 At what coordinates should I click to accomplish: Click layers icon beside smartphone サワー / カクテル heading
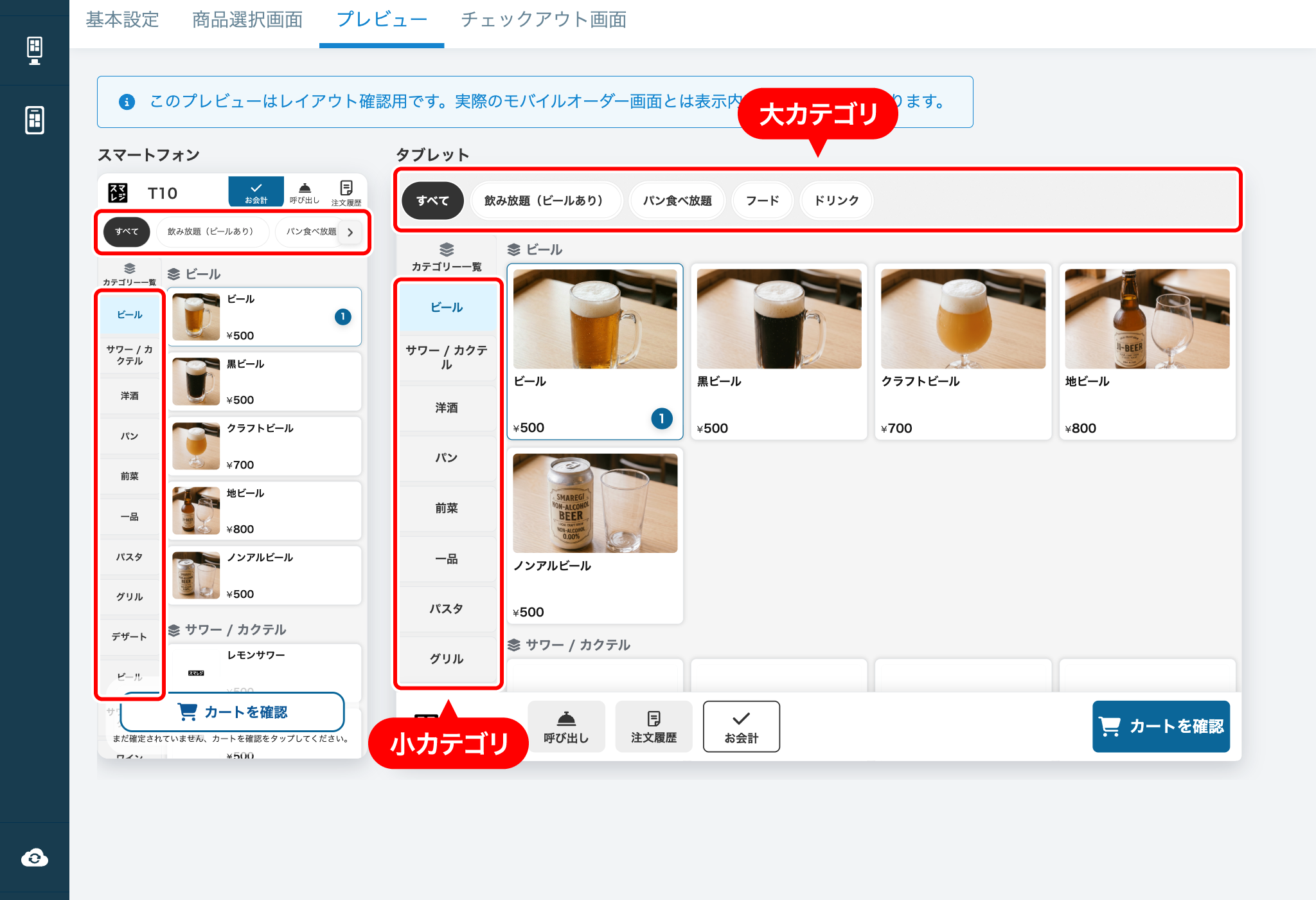tap(173, 630)
